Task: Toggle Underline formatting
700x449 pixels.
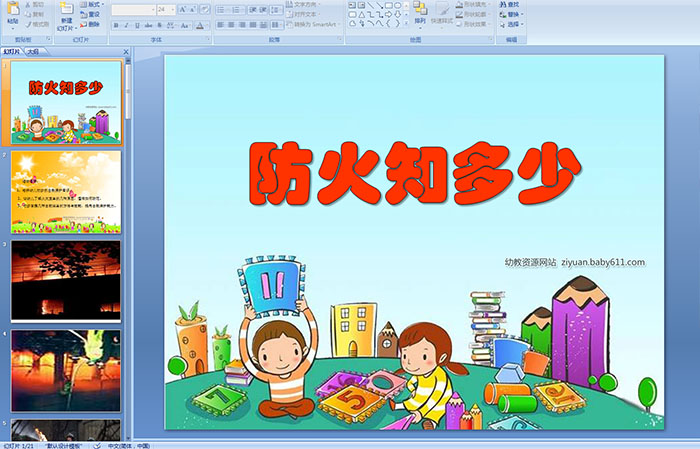Action: click(x=137, y=25)
